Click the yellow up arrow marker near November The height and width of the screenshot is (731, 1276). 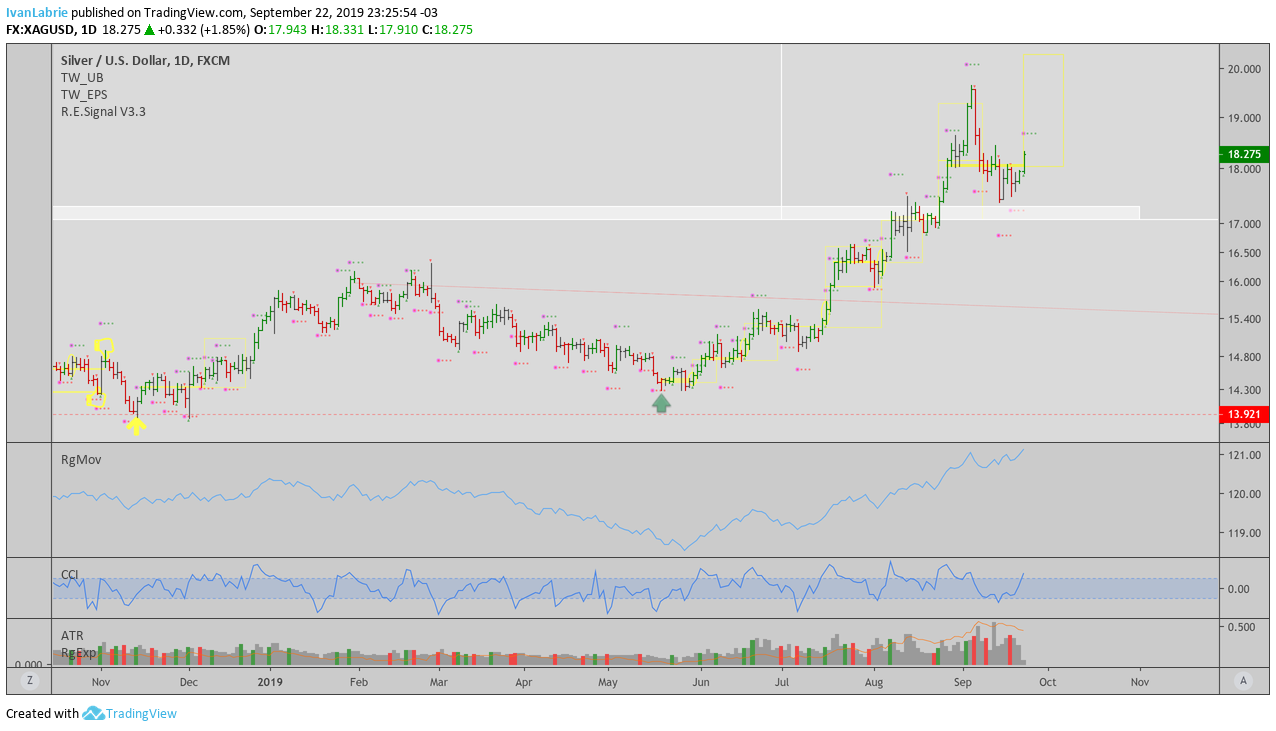tap(136, 425)
